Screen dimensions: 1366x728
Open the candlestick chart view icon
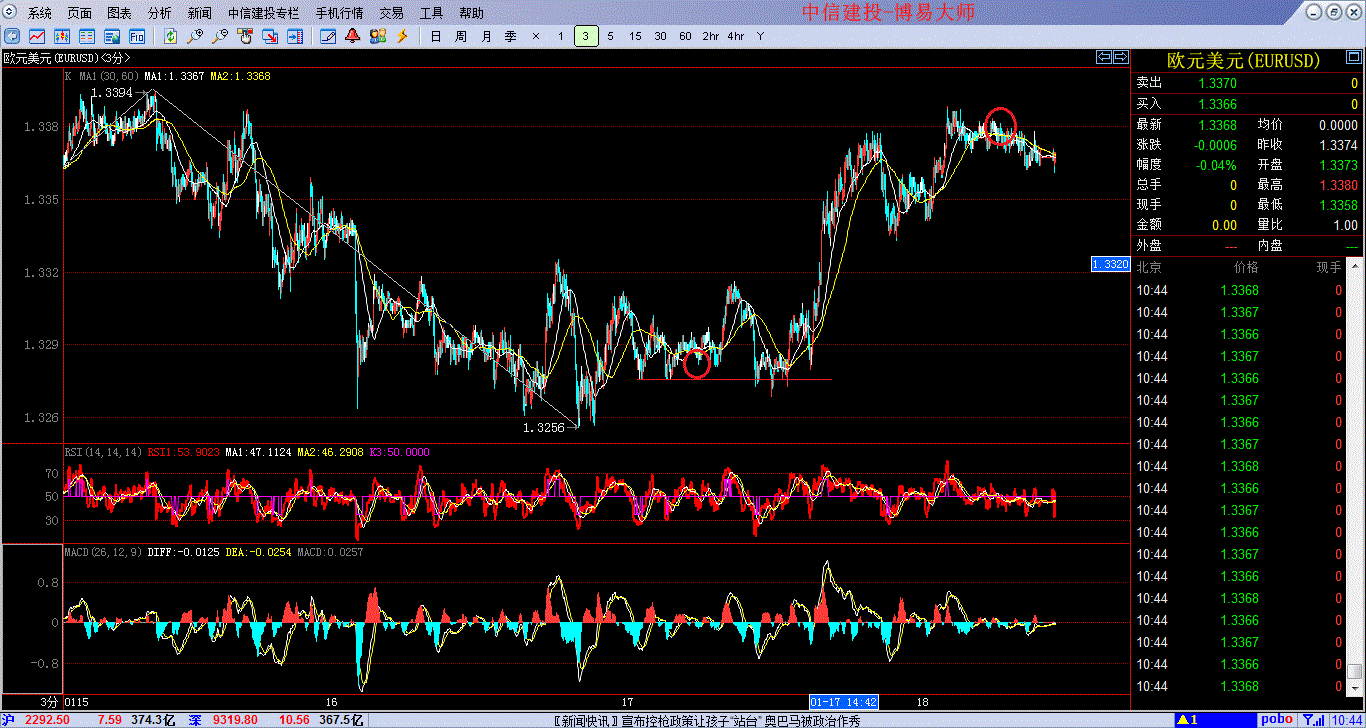[x=61, y=36]
